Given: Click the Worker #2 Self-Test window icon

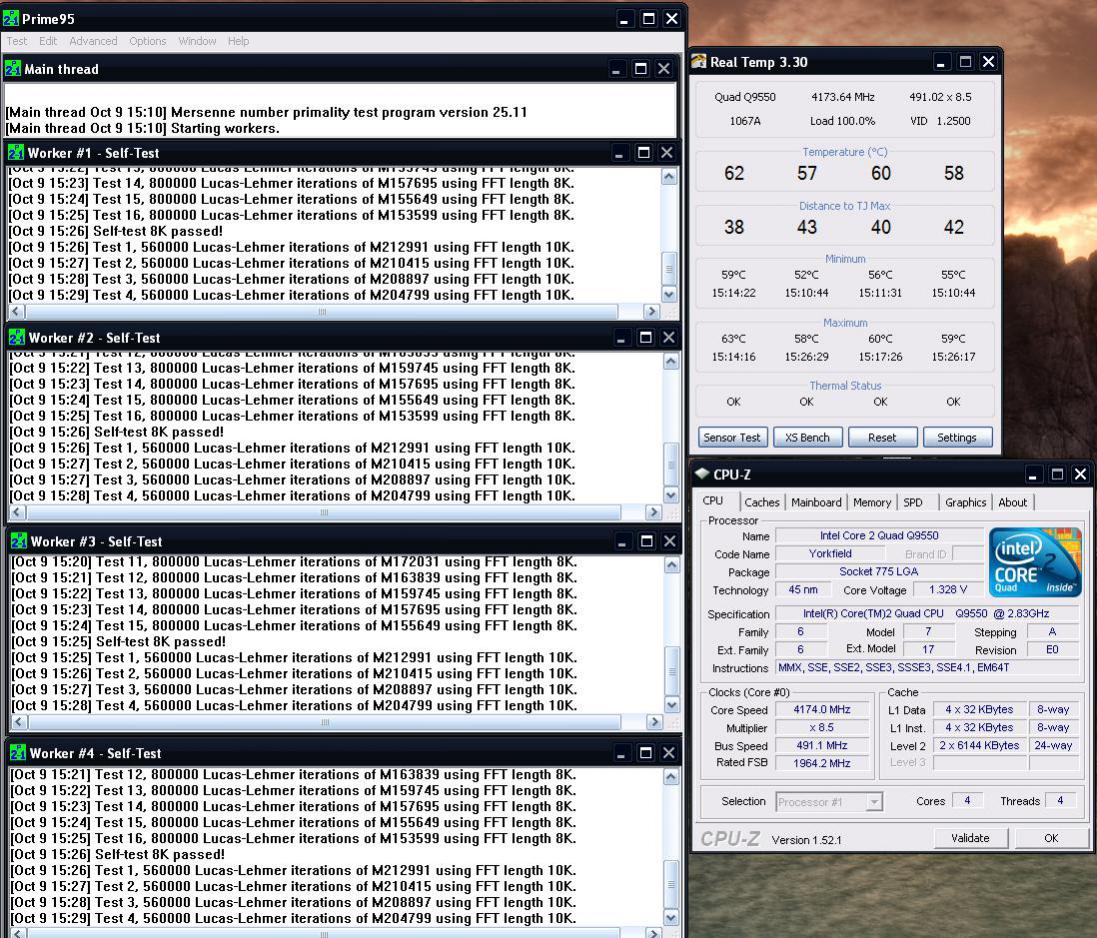Looking at the screenshot, I should (17, 337).
